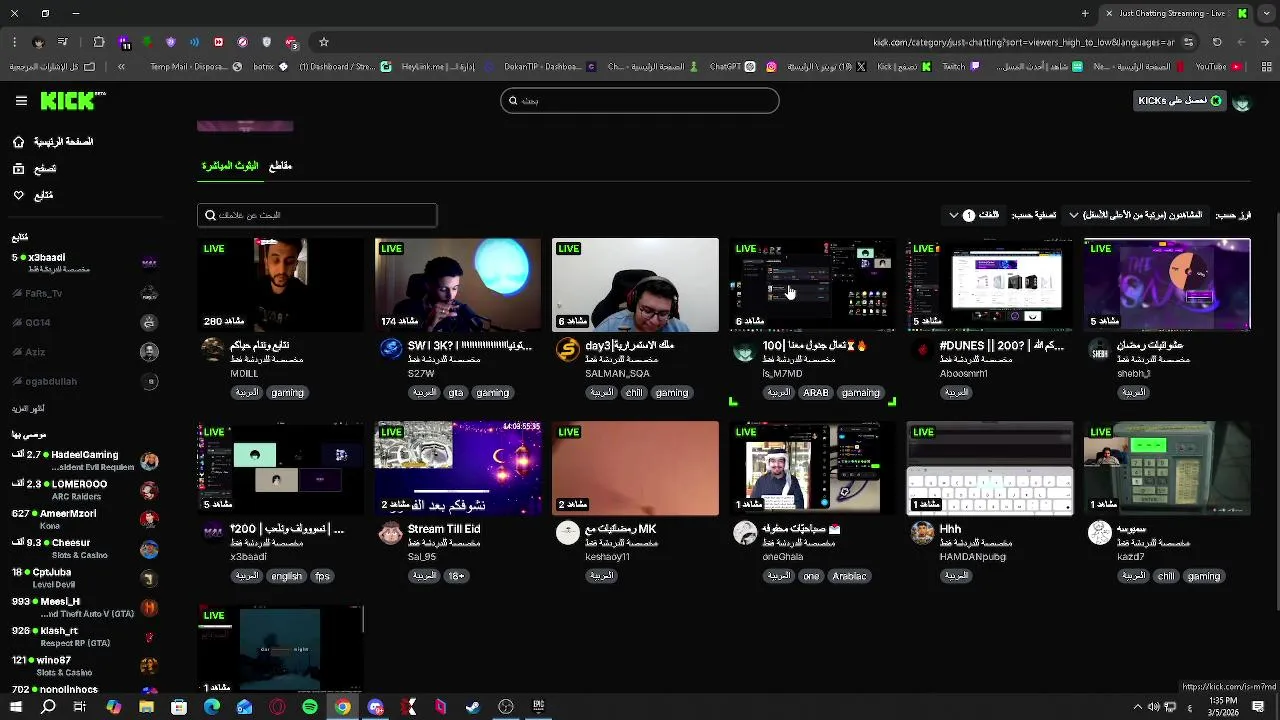Select the gta tag under S27W's stream
The image size is (1280, 720).
pos(456,393)
